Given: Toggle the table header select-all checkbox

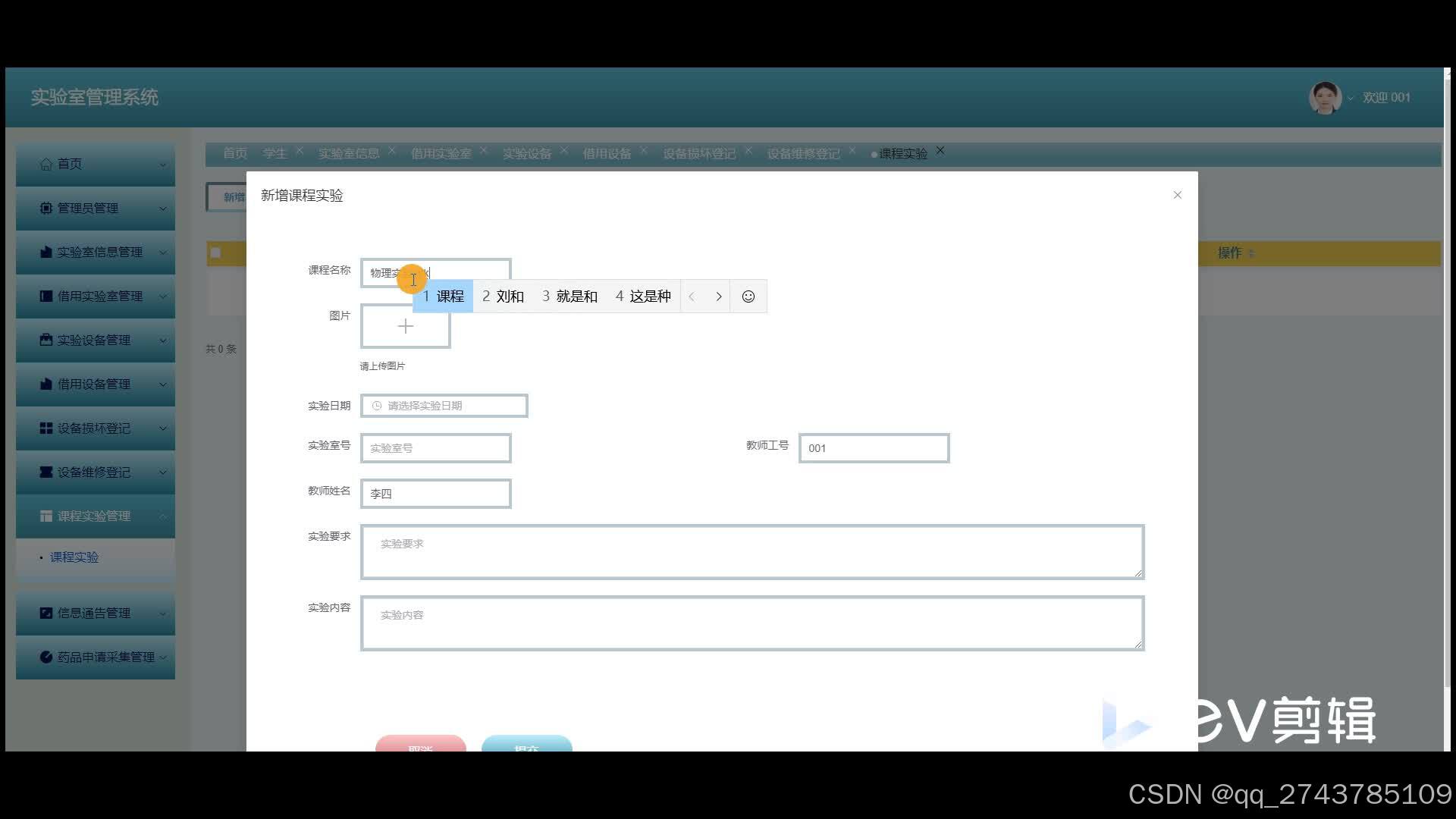Looking at the screenshot, I should [x=216, y=253].
